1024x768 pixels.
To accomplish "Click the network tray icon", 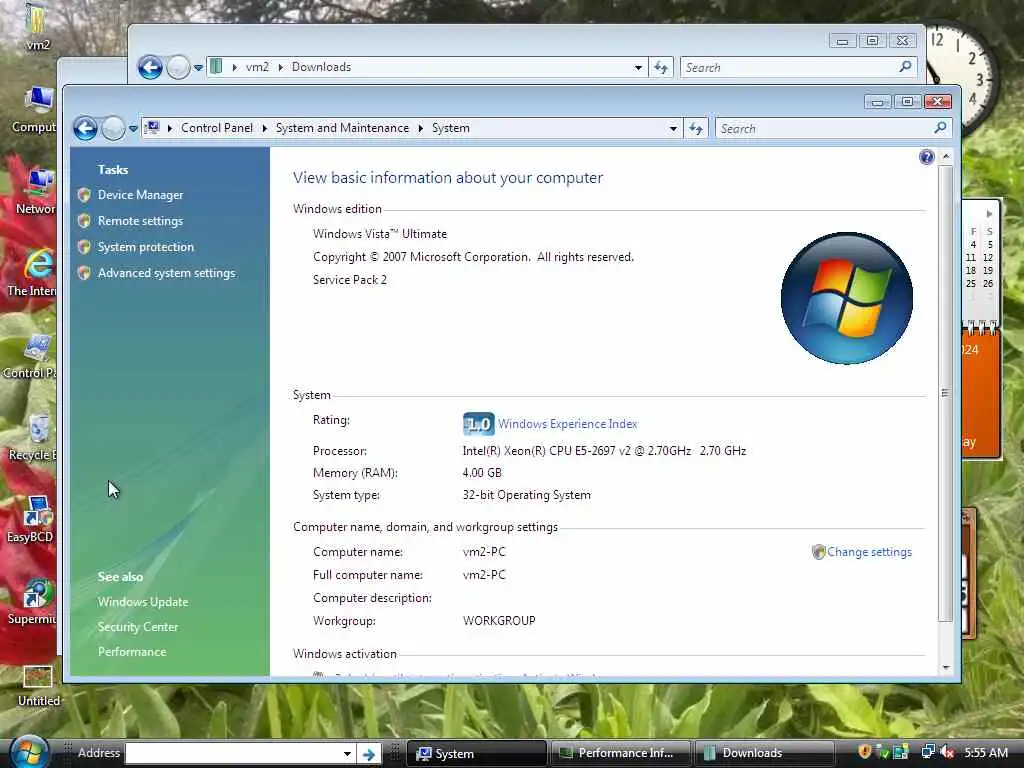I will [927, 752].
